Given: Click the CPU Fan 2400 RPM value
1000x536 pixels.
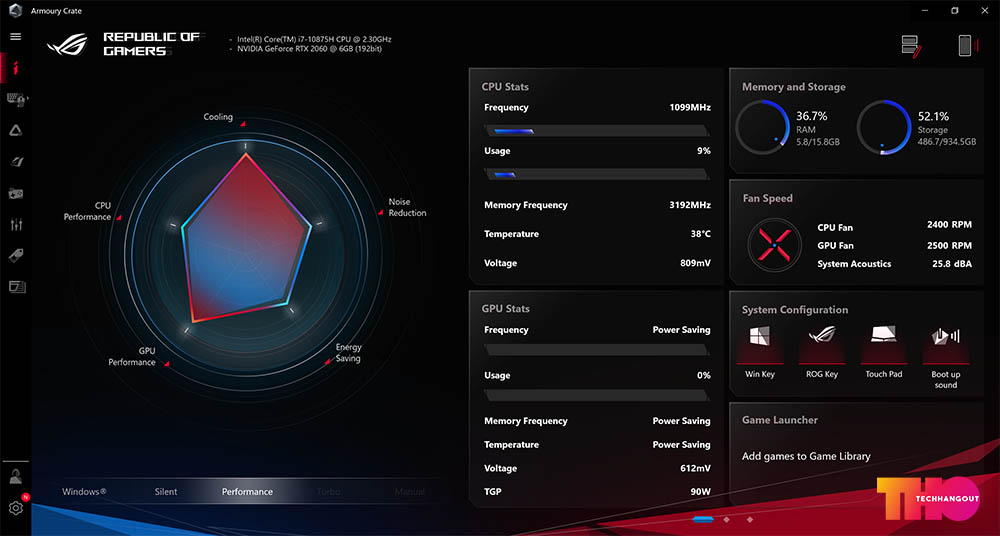Looking at the screenshot, I should pos(949,225).
